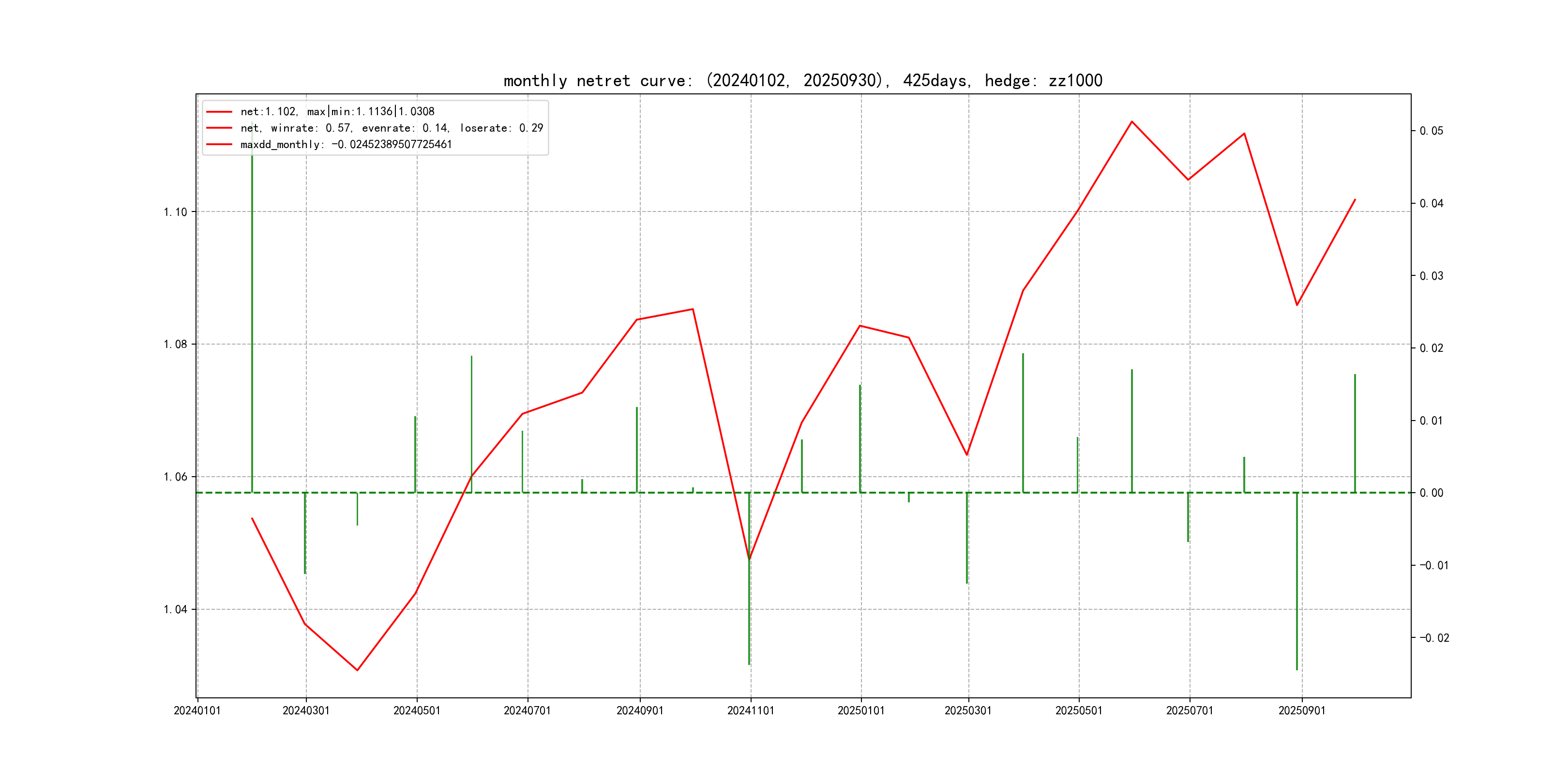
Task: Click the legend entry showing net:1.102
Action: click(x=337, y=111)
